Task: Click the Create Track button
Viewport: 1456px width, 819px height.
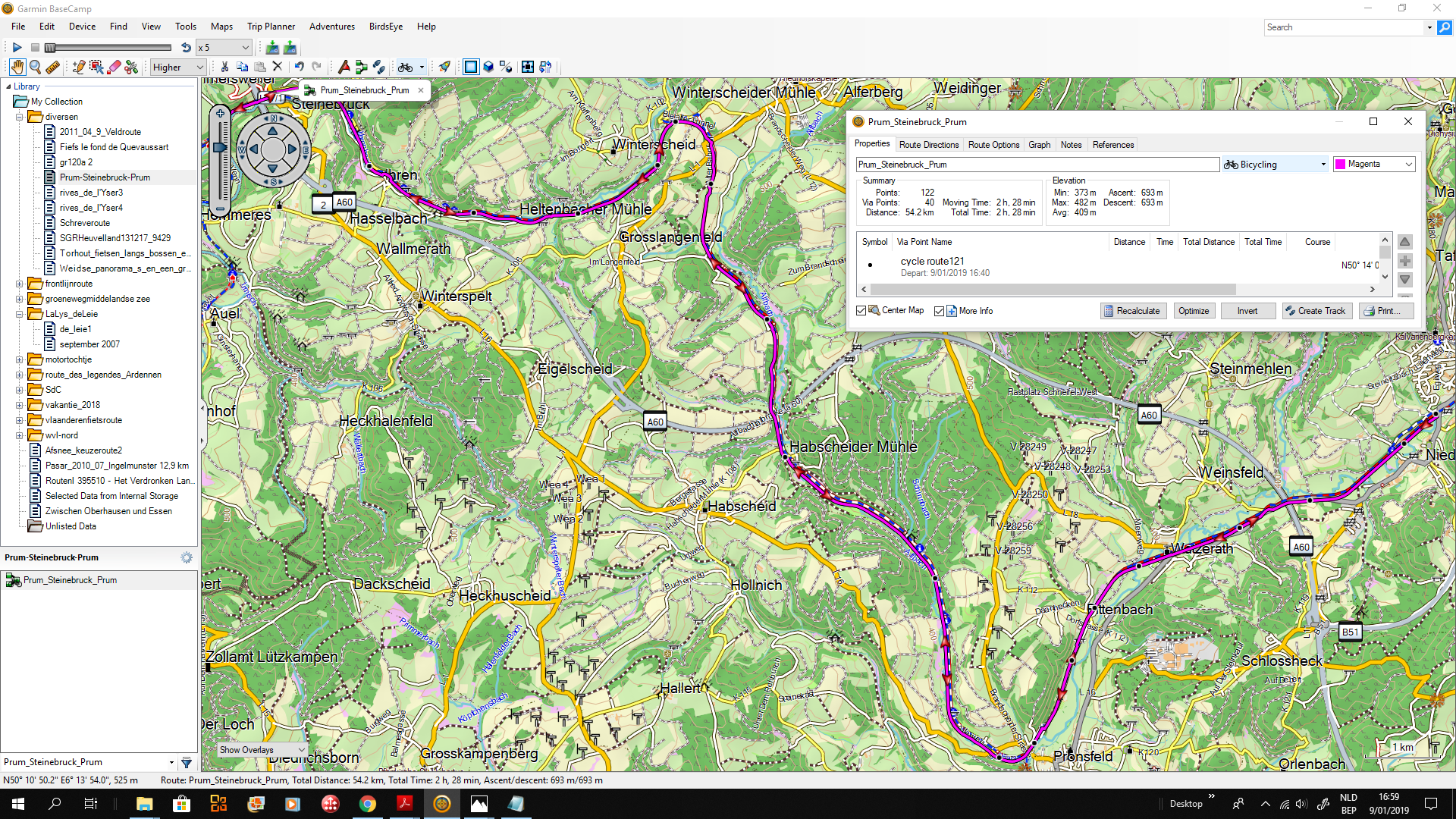Action: 1317,311
